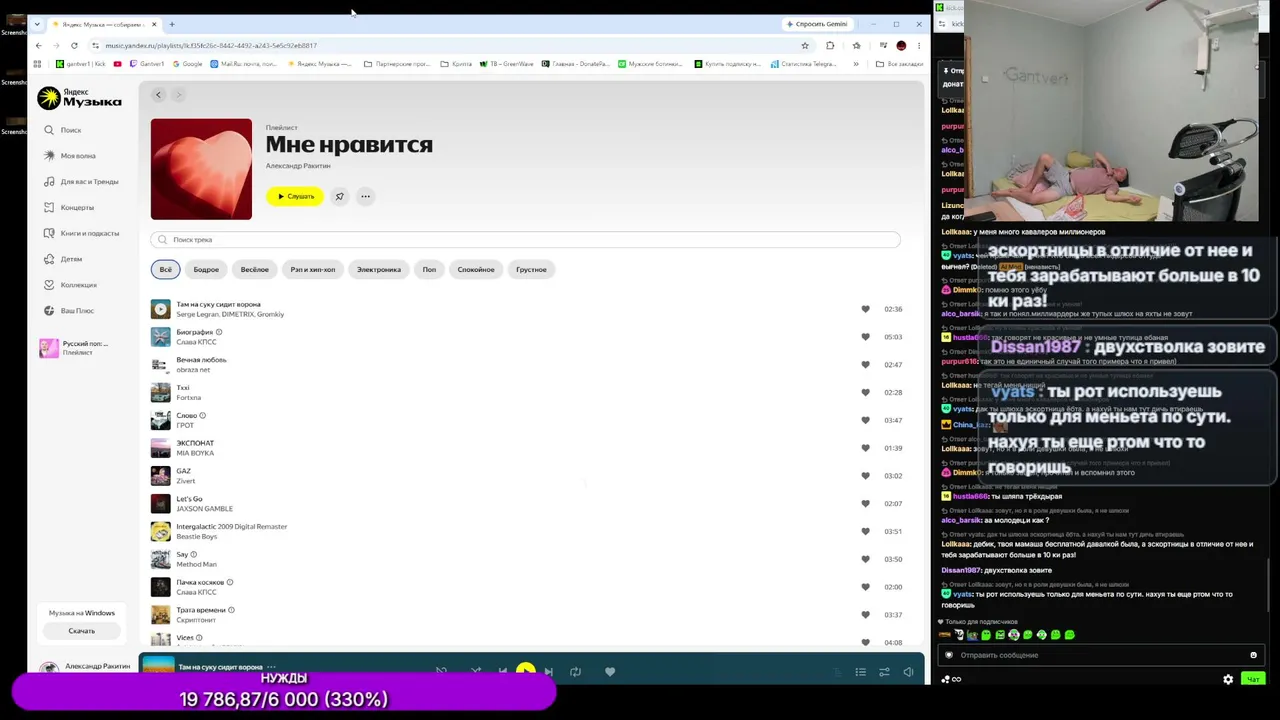The image size is (1280, 720).
Task: Filter tracks by Бодрое mood
Action: pos(206,269)
